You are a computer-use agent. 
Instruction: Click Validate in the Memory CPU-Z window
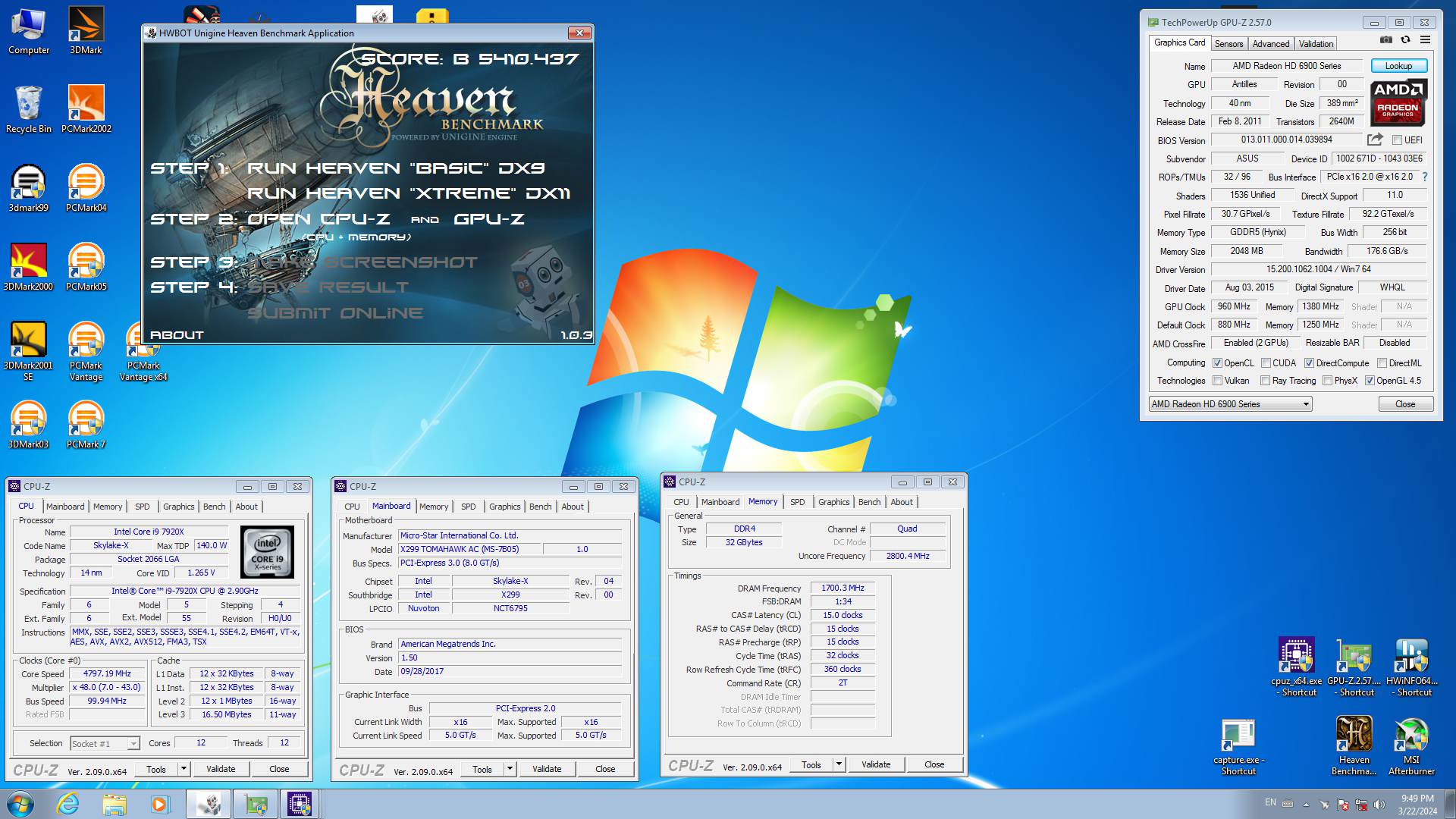pyautogui.click(x=875, y=764)
